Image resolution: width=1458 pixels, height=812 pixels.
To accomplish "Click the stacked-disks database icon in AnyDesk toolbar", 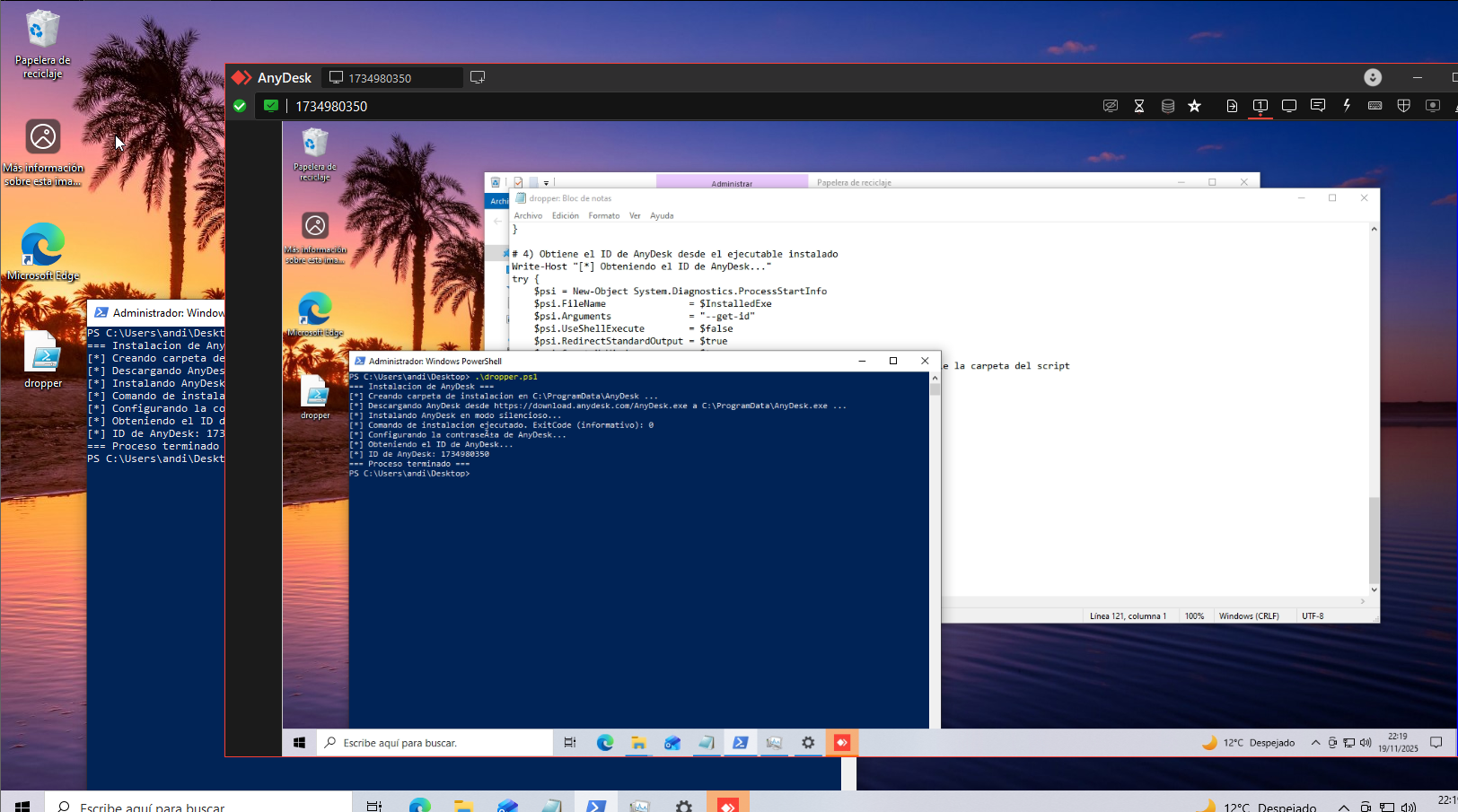I will pos(1168,106).
